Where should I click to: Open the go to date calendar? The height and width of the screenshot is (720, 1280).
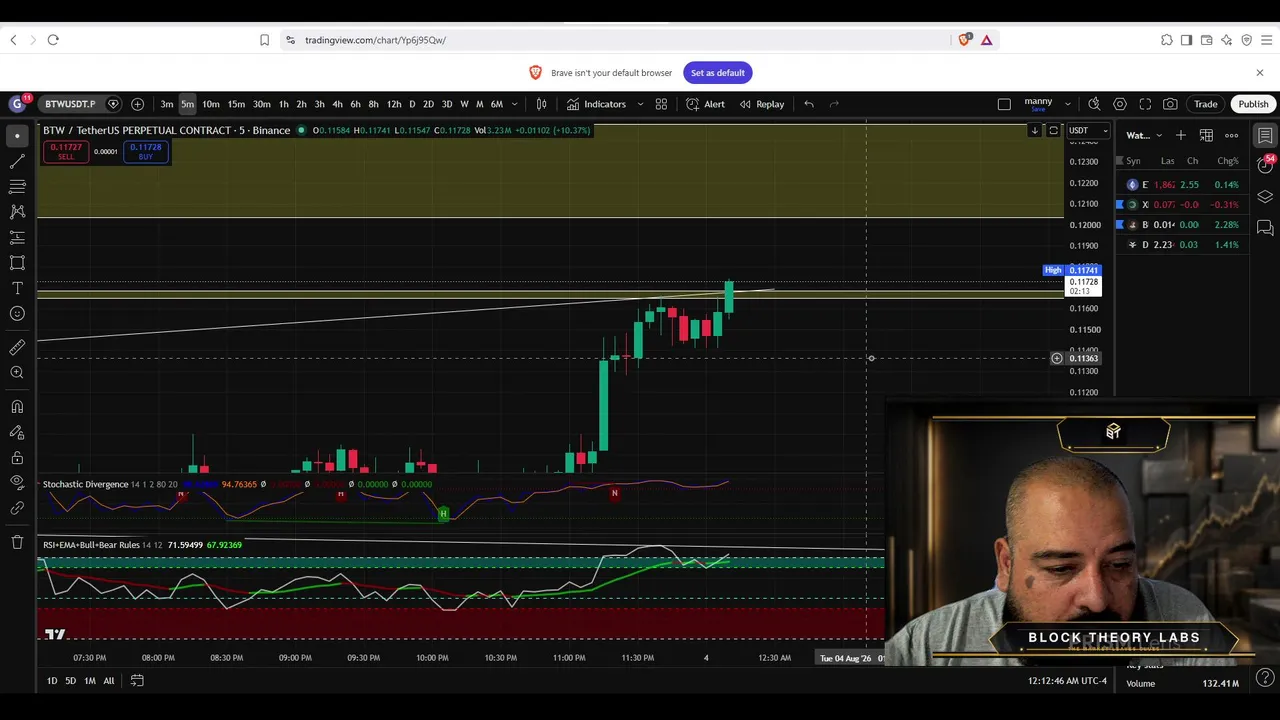[x=137, y=681]
